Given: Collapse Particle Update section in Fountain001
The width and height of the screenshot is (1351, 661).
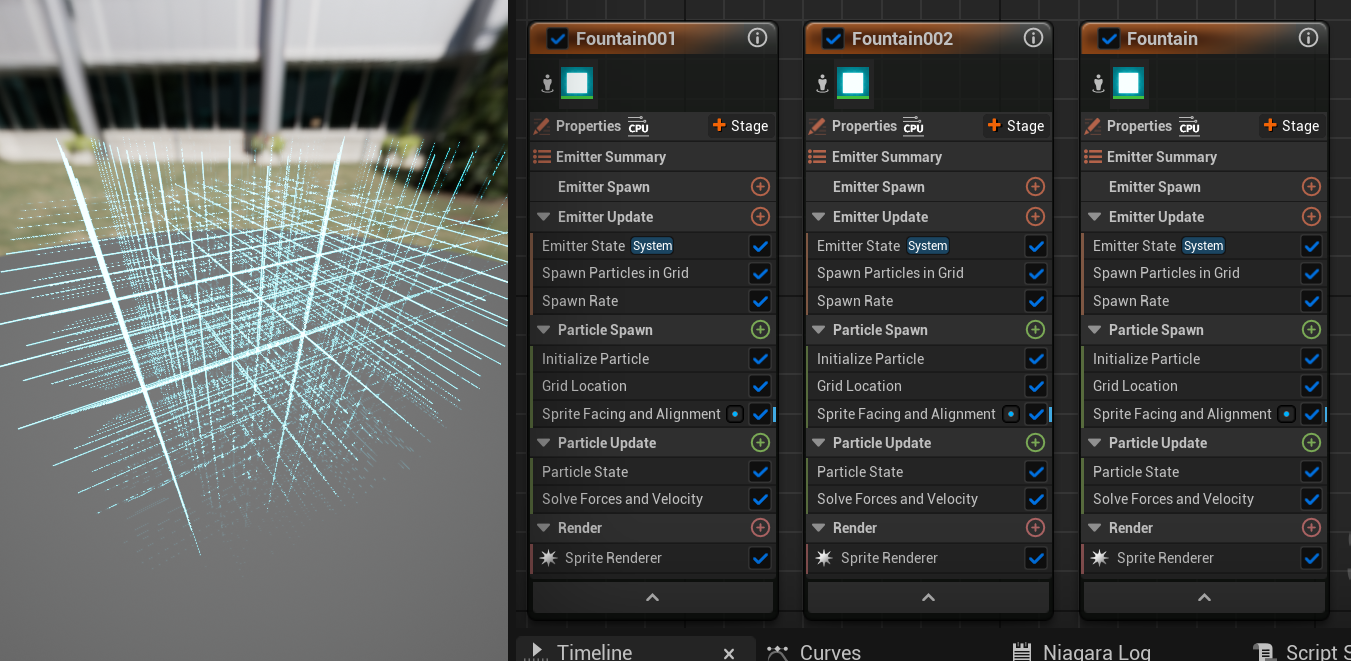Looking at the screenshot, I should click(544, 443).
